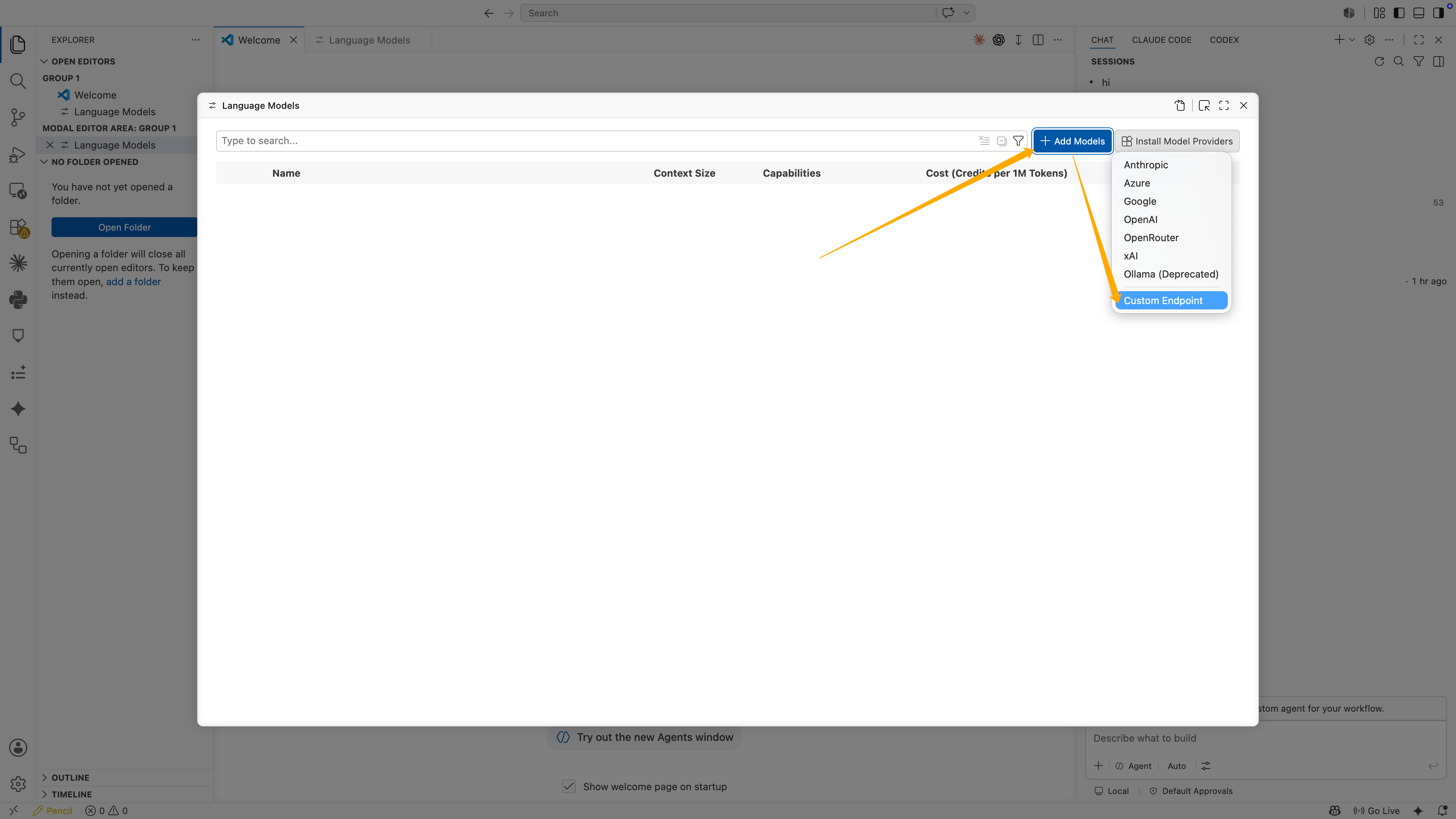The image size is (1456, 819).
Task: Toggle secondary side bar layout button
Action: [1438, 13]
